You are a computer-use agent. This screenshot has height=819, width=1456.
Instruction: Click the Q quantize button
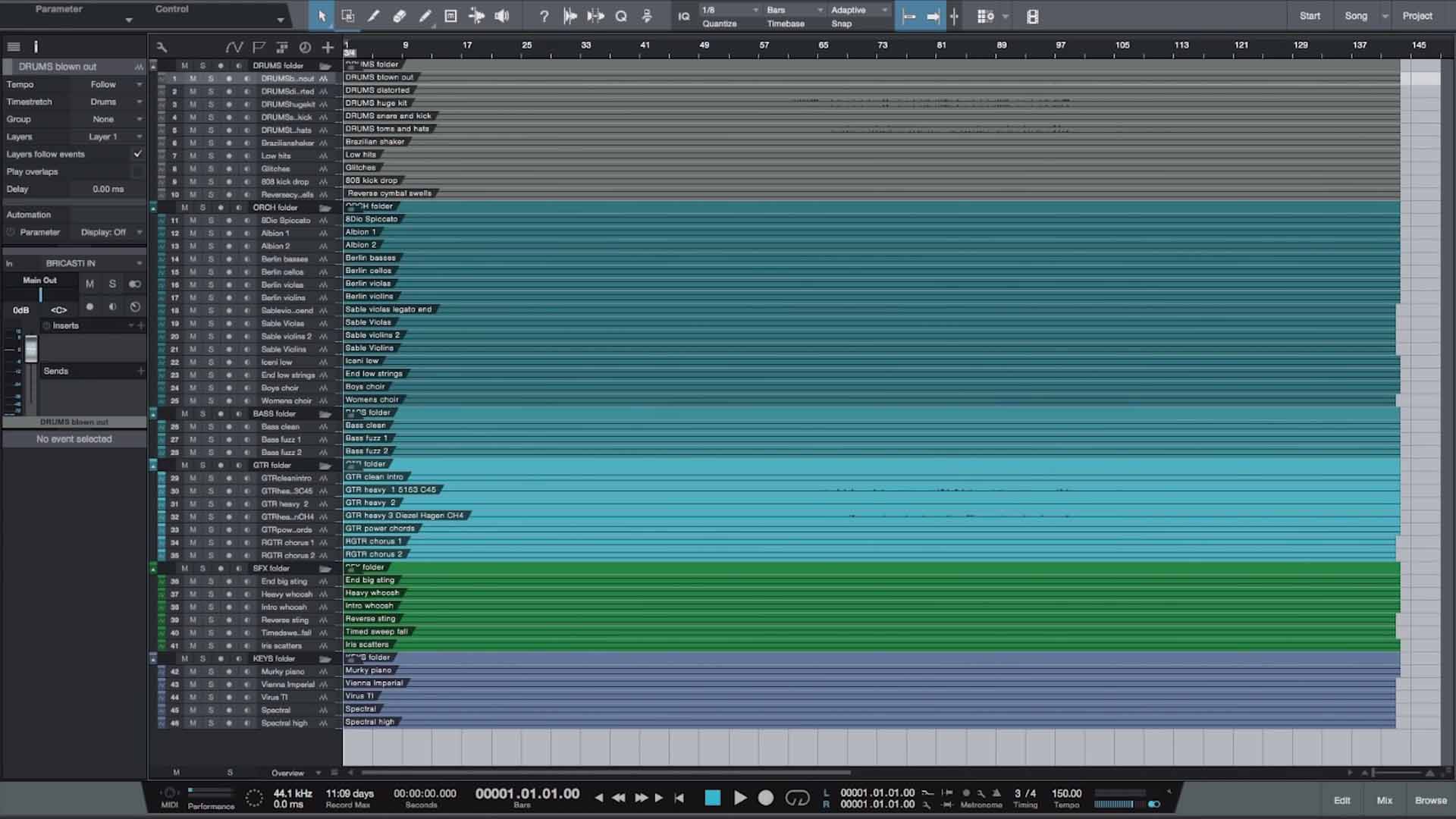(x=621, y=16)
